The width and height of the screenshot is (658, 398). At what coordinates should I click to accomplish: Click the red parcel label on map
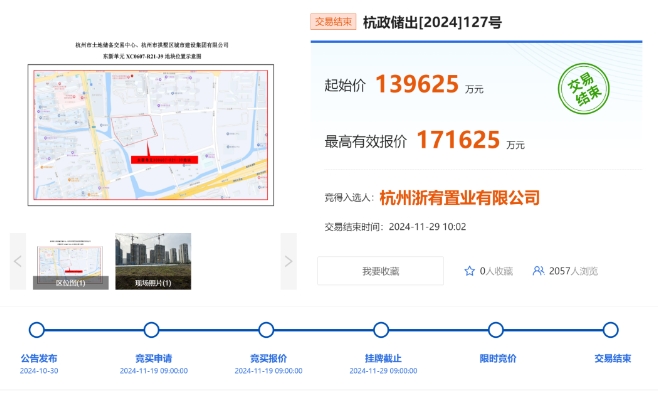[x=164, y=160]
